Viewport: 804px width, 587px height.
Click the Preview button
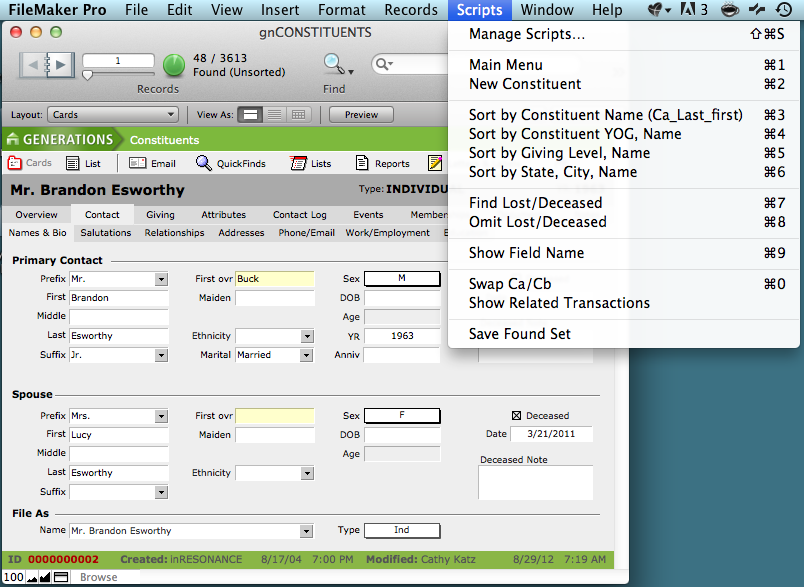[361, 115]
